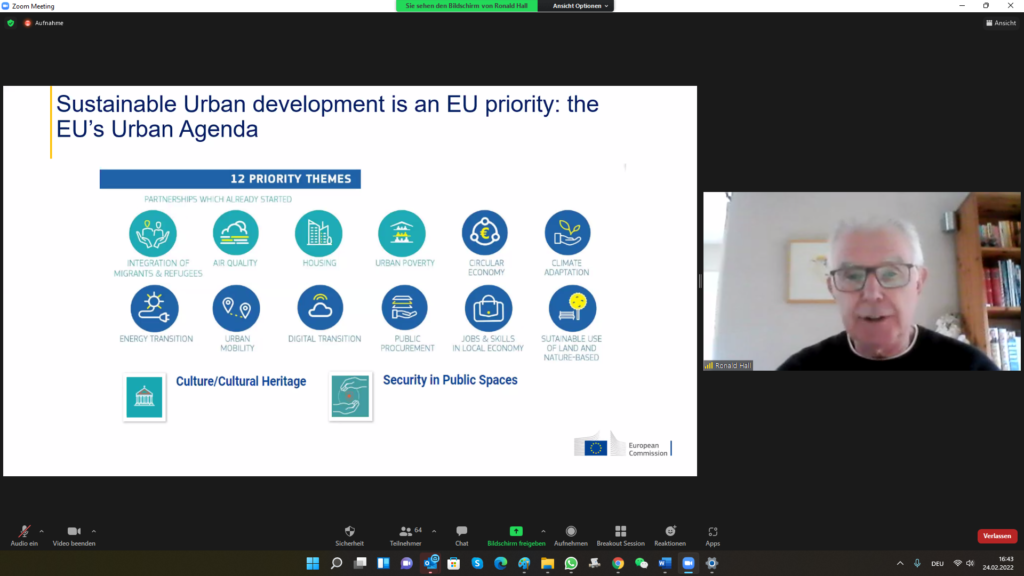The height and width of the screenshot is (576, 1024).
Task: Open the Windows Start menu
Action: [x=311, y=563]
